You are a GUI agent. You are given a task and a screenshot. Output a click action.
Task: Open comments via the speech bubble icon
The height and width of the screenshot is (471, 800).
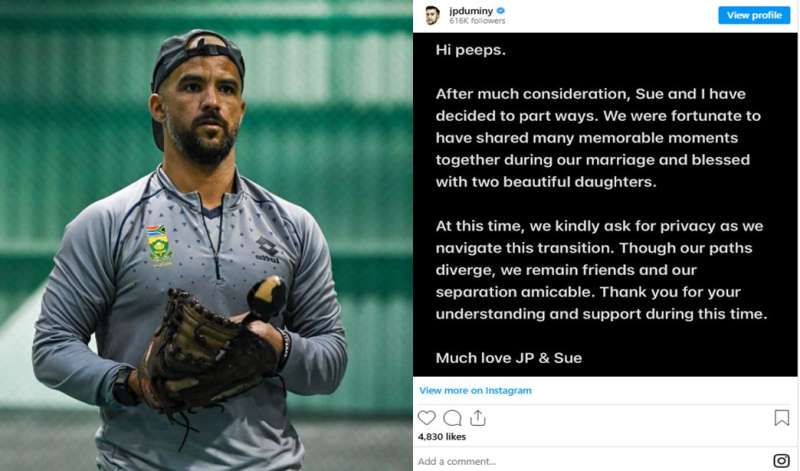[452, 418]
